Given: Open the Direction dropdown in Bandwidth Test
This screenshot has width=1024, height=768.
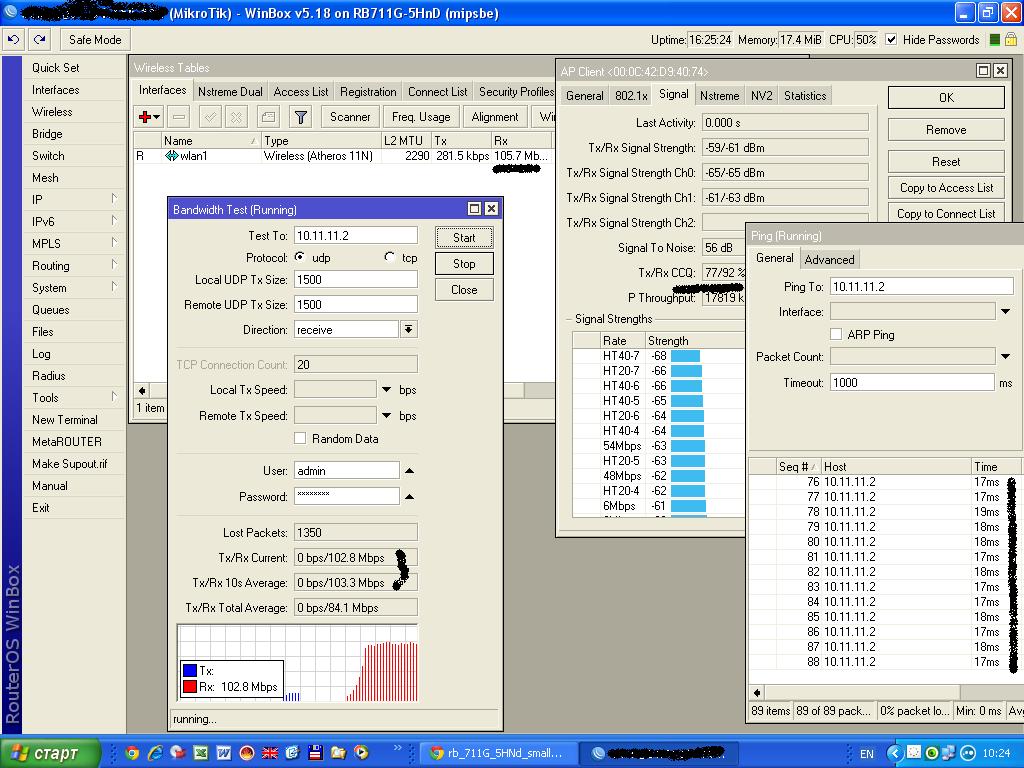Looking at the screenshot, I should (408, 330).
